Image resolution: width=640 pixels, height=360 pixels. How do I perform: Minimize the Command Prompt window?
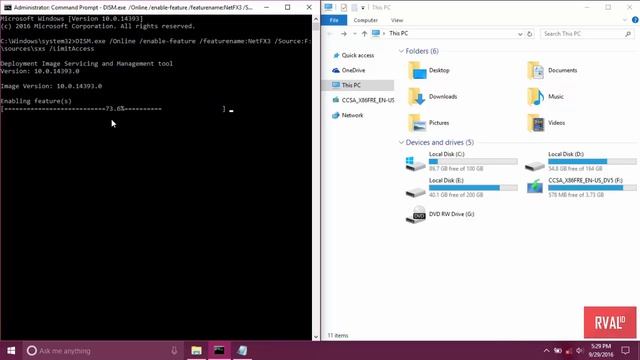pyautogui.click(x=267, y=7)
